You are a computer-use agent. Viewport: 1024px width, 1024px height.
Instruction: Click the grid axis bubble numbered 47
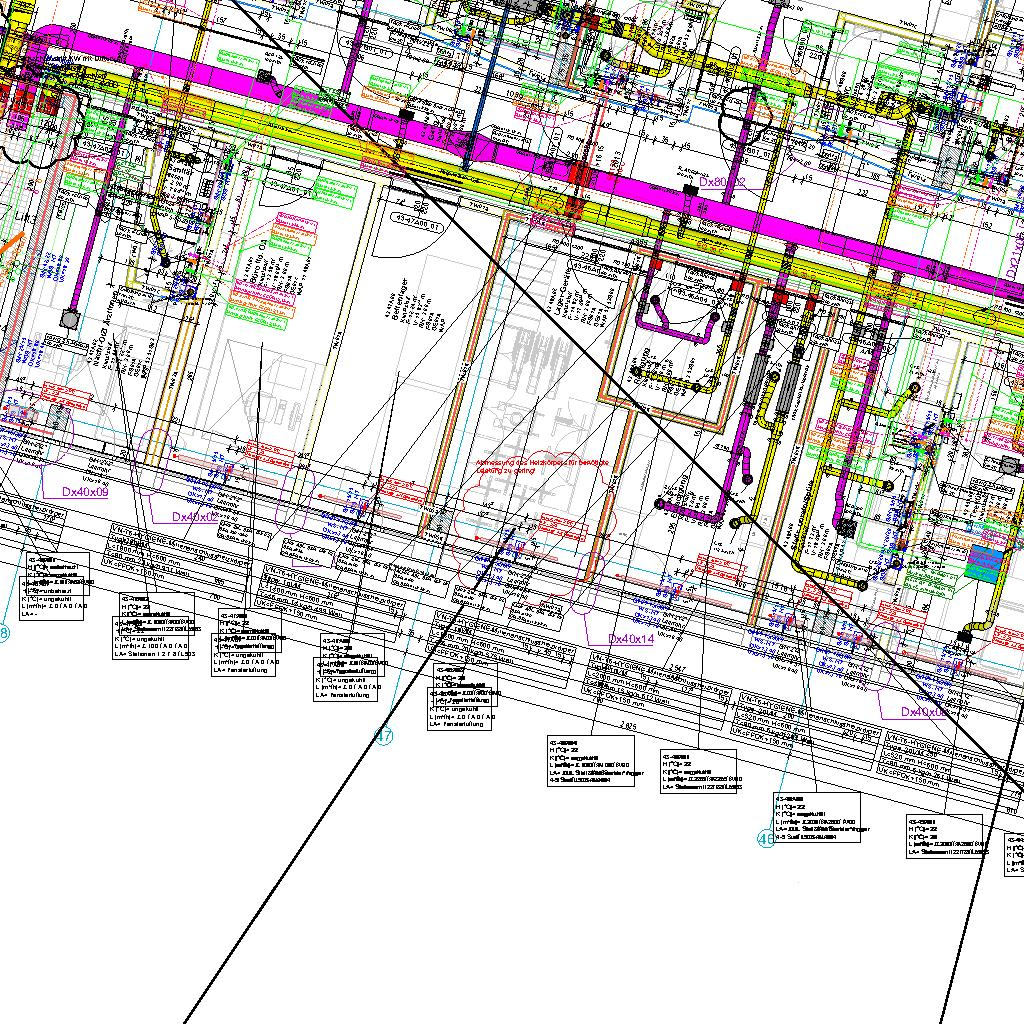[x=385, y=737]
